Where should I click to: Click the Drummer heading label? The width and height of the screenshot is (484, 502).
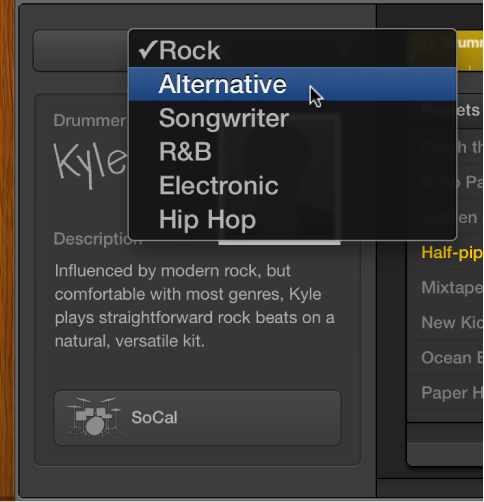click(x=90, y=120)
